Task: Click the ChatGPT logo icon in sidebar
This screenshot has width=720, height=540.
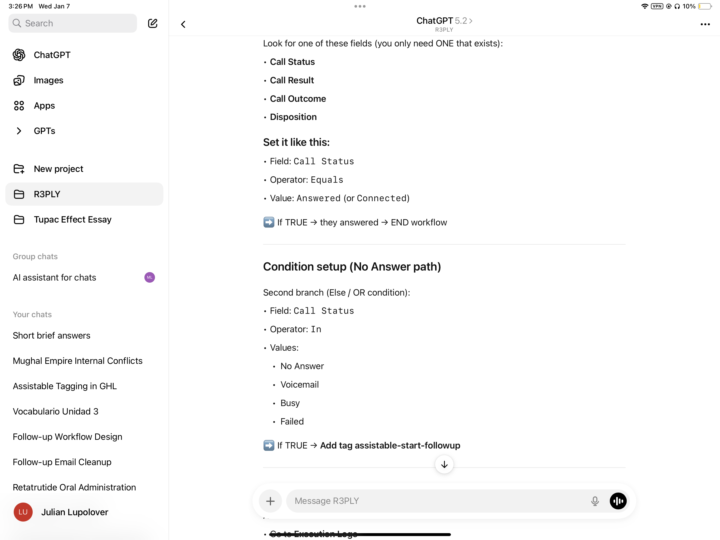Action: coord(19,55)
